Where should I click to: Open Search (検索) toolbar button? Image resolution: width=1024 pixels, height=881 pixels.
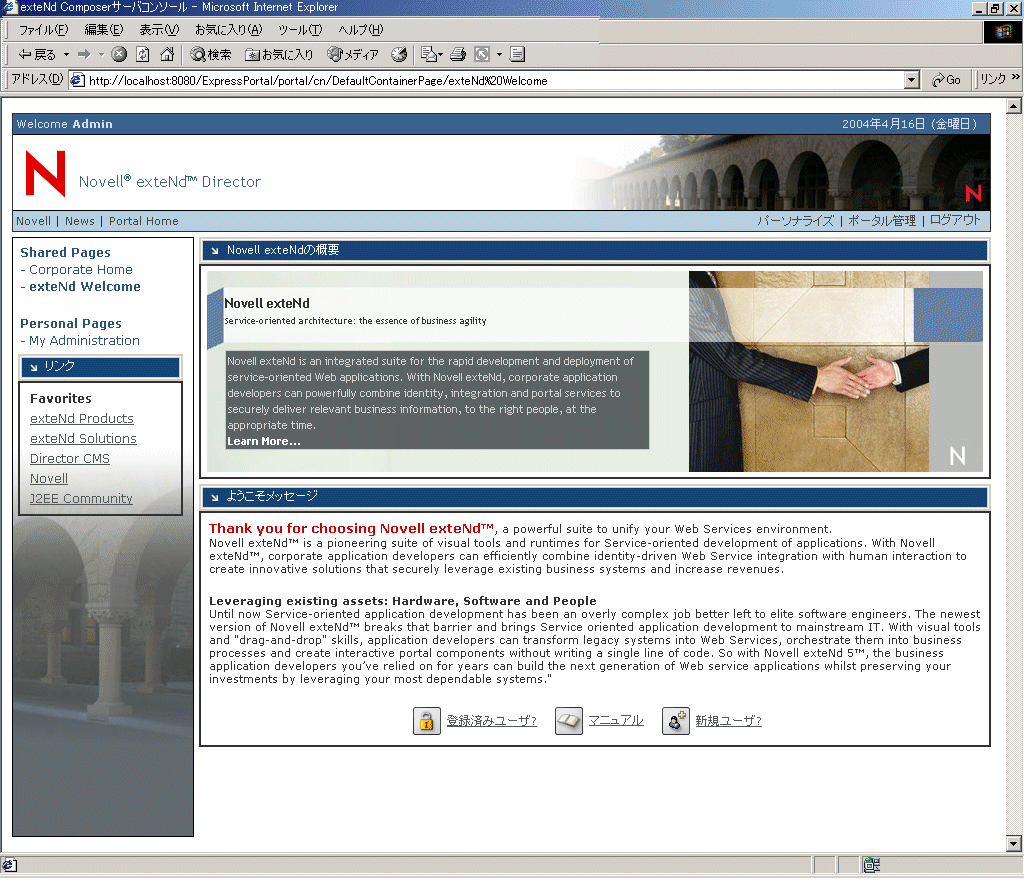(x=211, y=55)
